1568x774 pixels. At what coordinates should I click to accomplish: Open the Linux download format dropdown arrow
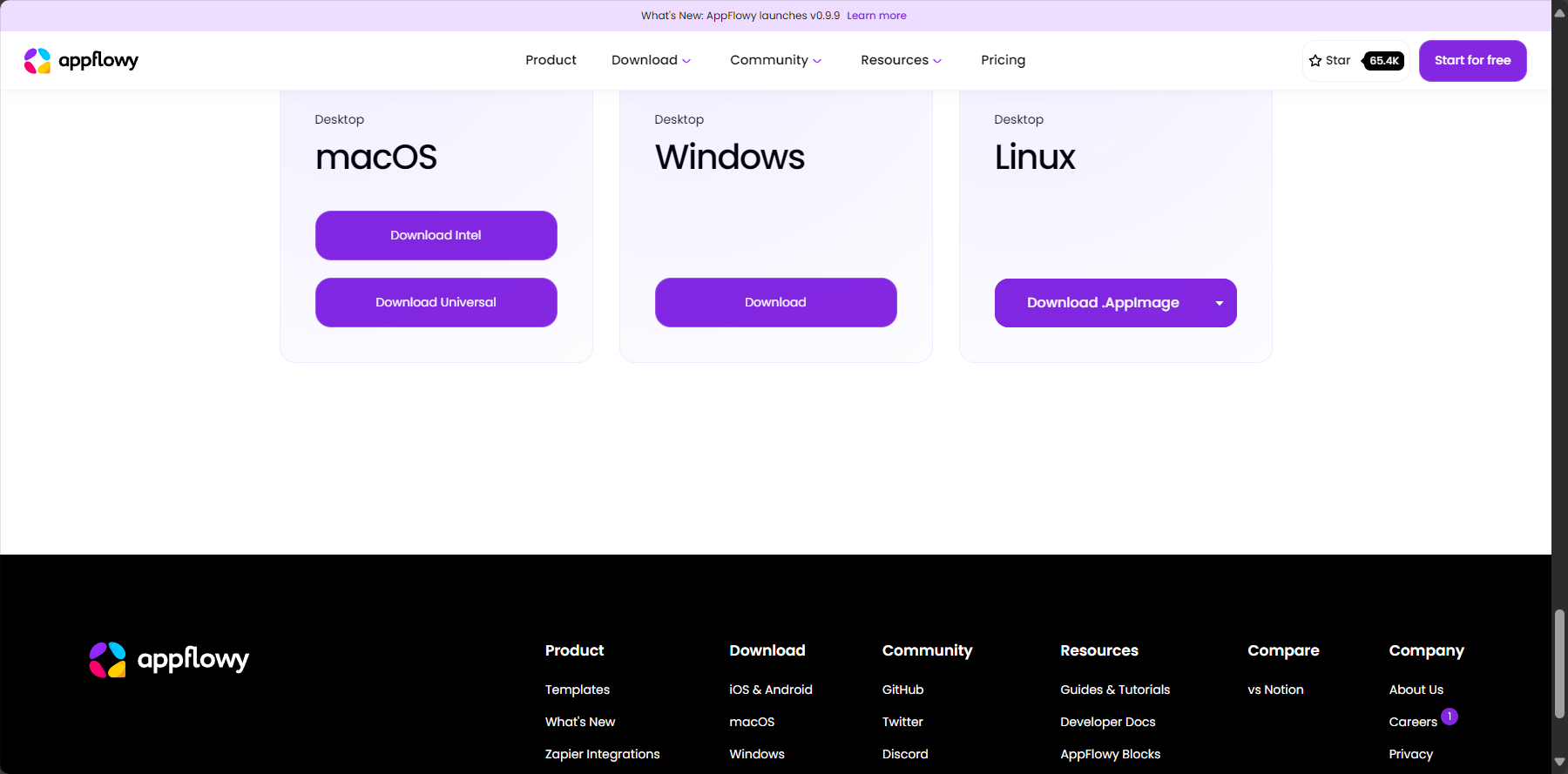pyautogui.click(x=1220, y=303)
